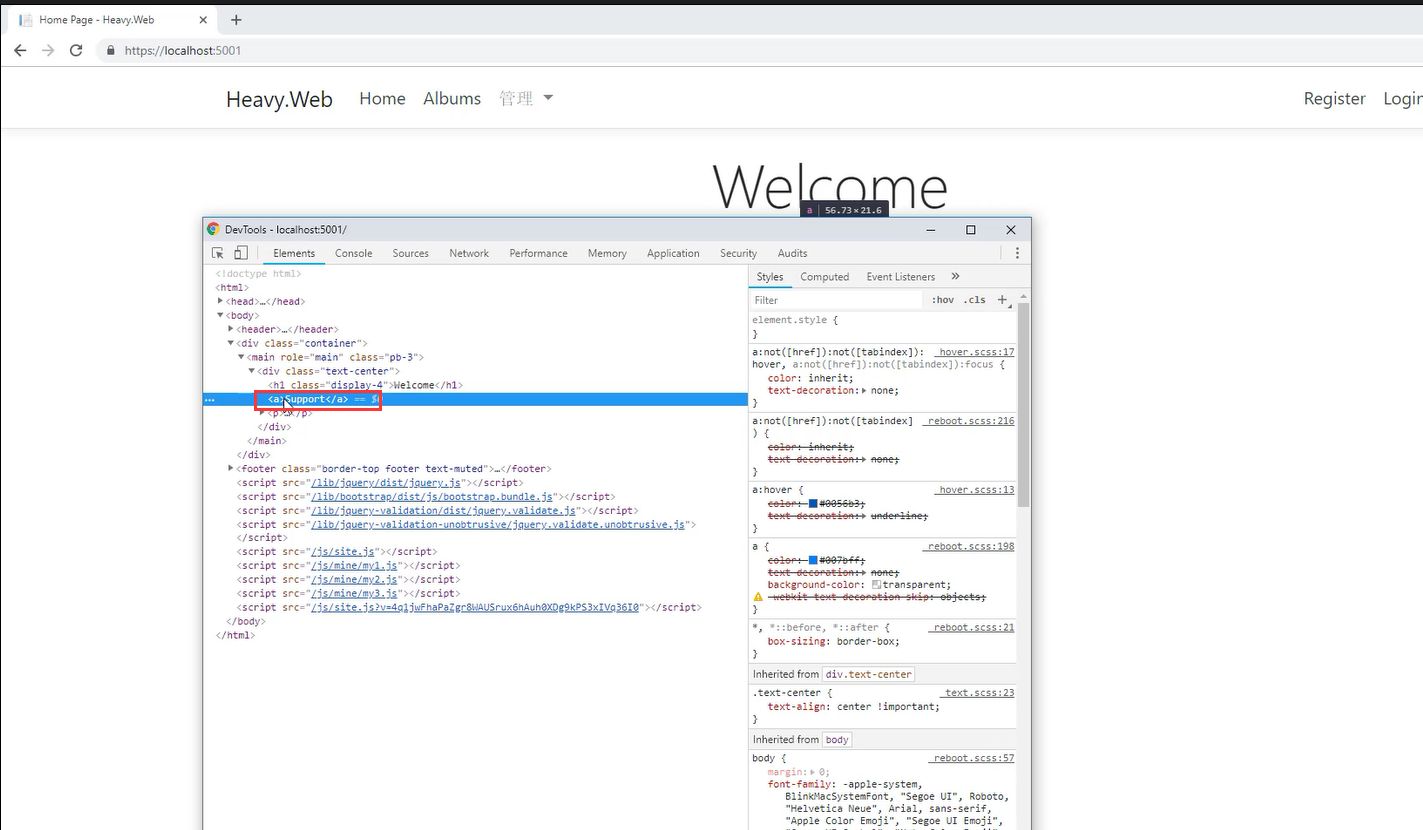Expand the <header> element node
The image size is (1423, 830).
coord(231,329)
